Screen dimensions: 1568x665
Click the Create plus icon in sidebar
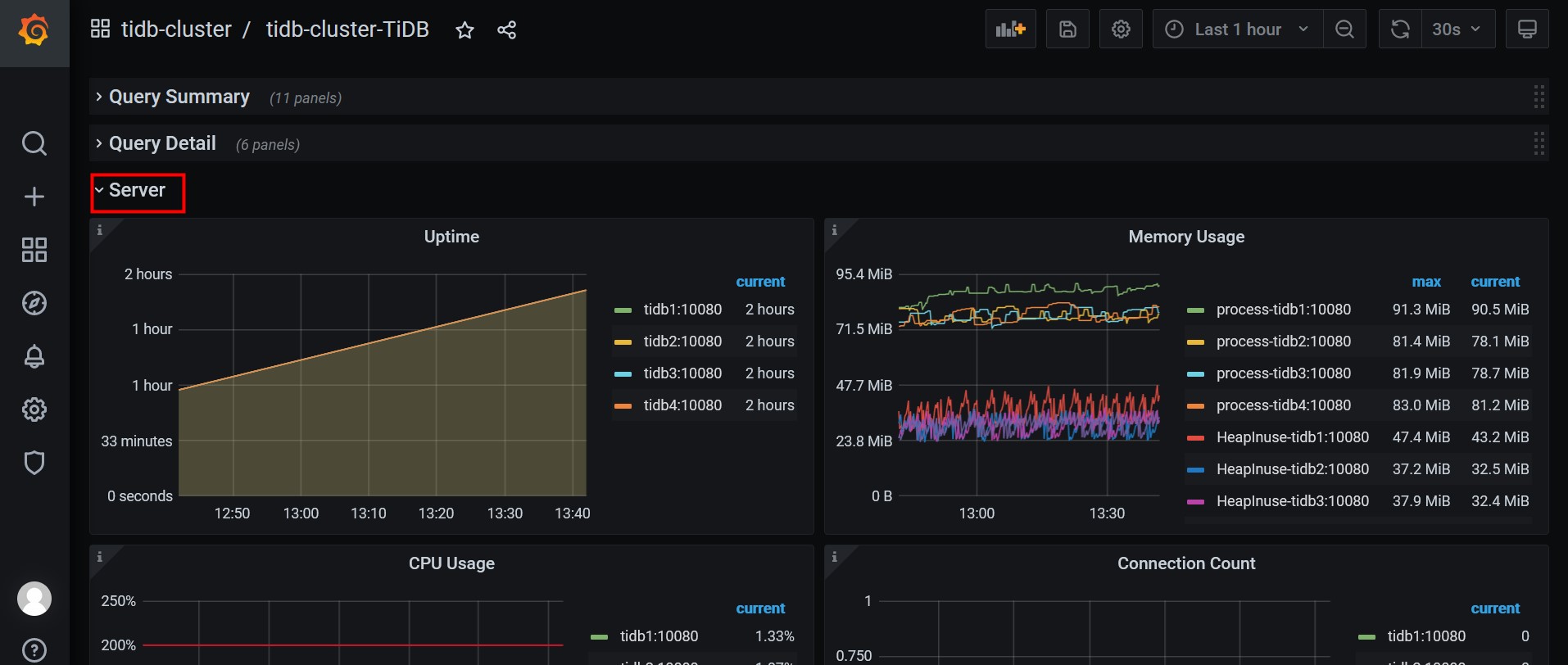pyautogui.click(x=34, y=197)
